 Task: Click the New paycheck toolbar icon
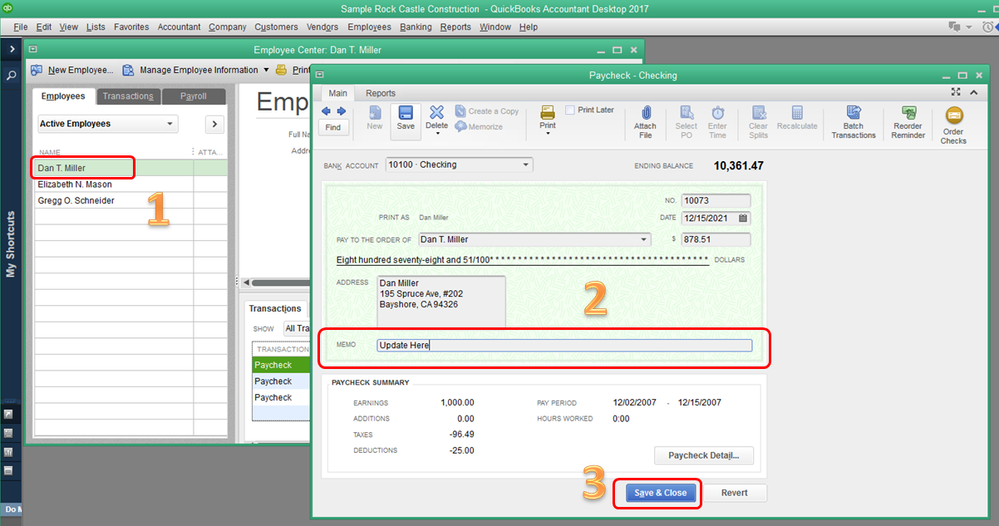pos(375,113)
